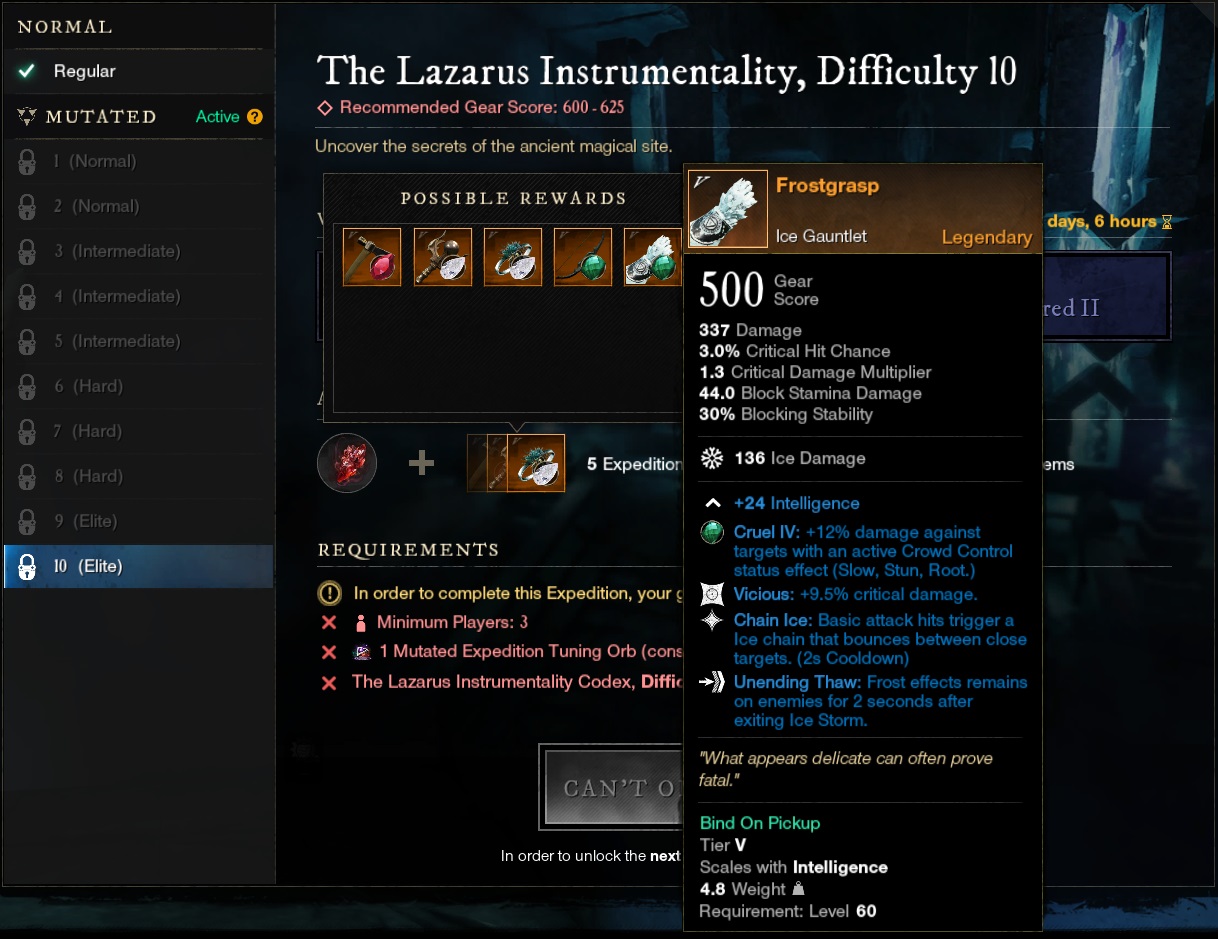The height and width of the screenshot is (939, 1218).
Task: Click the hatchet with red gem reward icon
Action: pyautogui.click(x=372, y=257)
